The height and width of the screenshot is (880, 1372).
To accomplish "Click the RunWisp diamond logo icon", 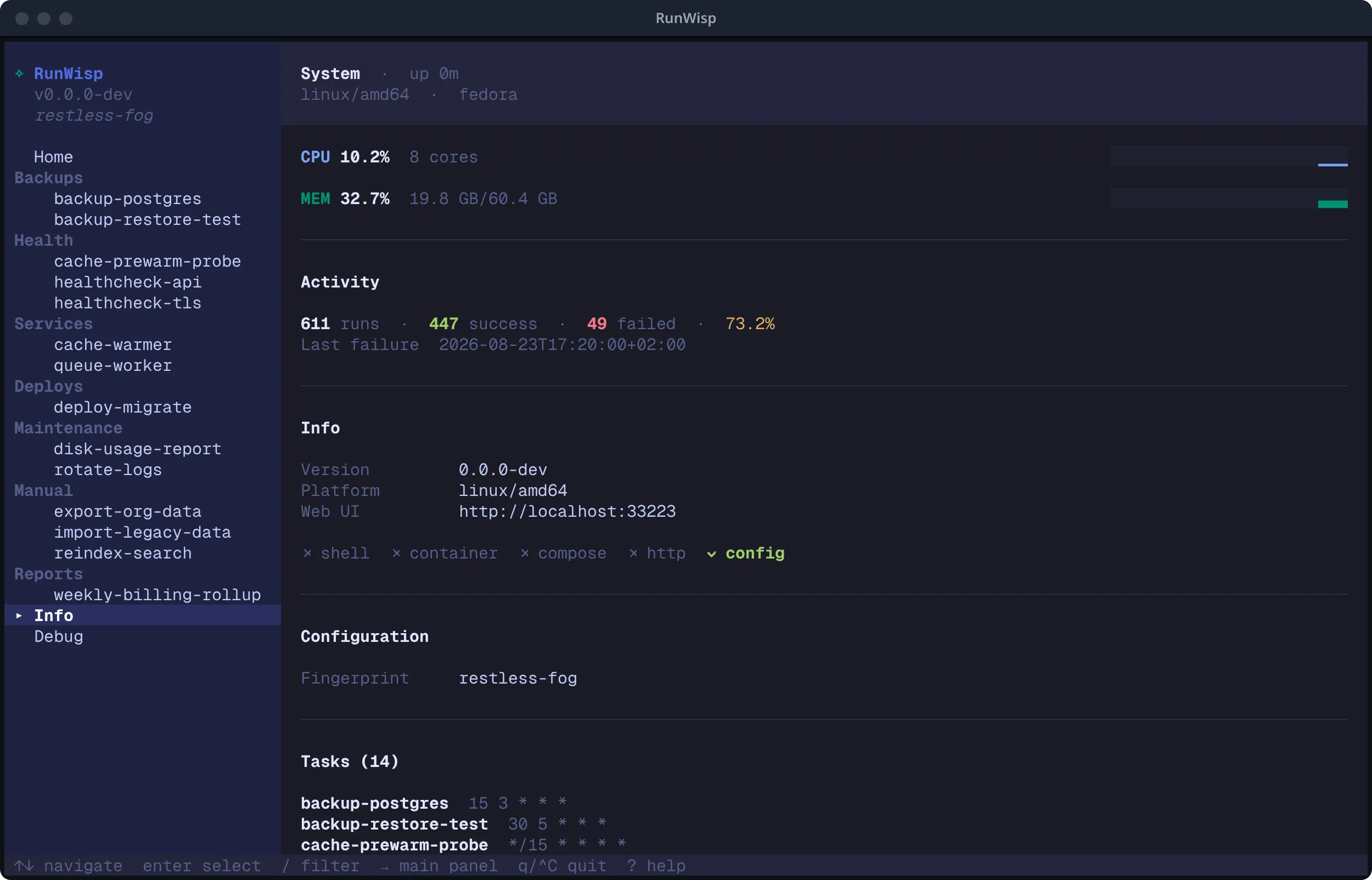I will point(19,74).
